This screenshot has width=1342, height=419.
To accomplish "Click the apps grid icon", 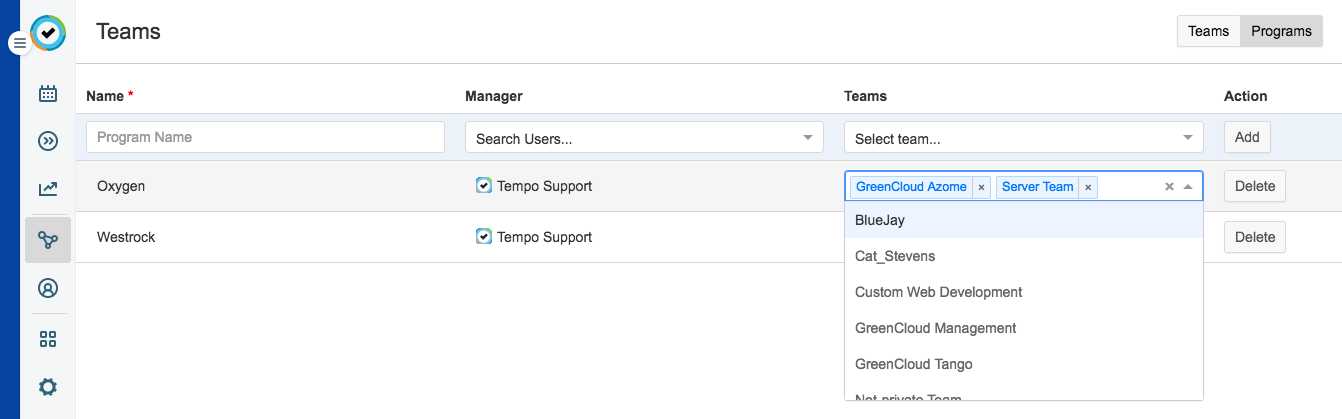I will (48, 339).
